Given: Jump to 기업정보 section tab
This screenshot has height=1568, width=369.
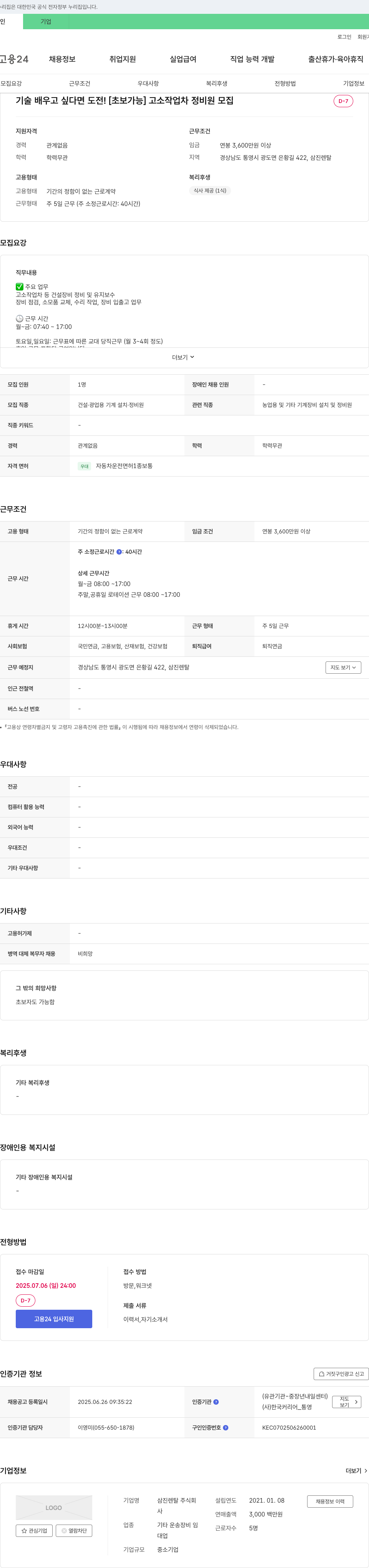Looking at the screenshot, I should click(x=354, y=83).
